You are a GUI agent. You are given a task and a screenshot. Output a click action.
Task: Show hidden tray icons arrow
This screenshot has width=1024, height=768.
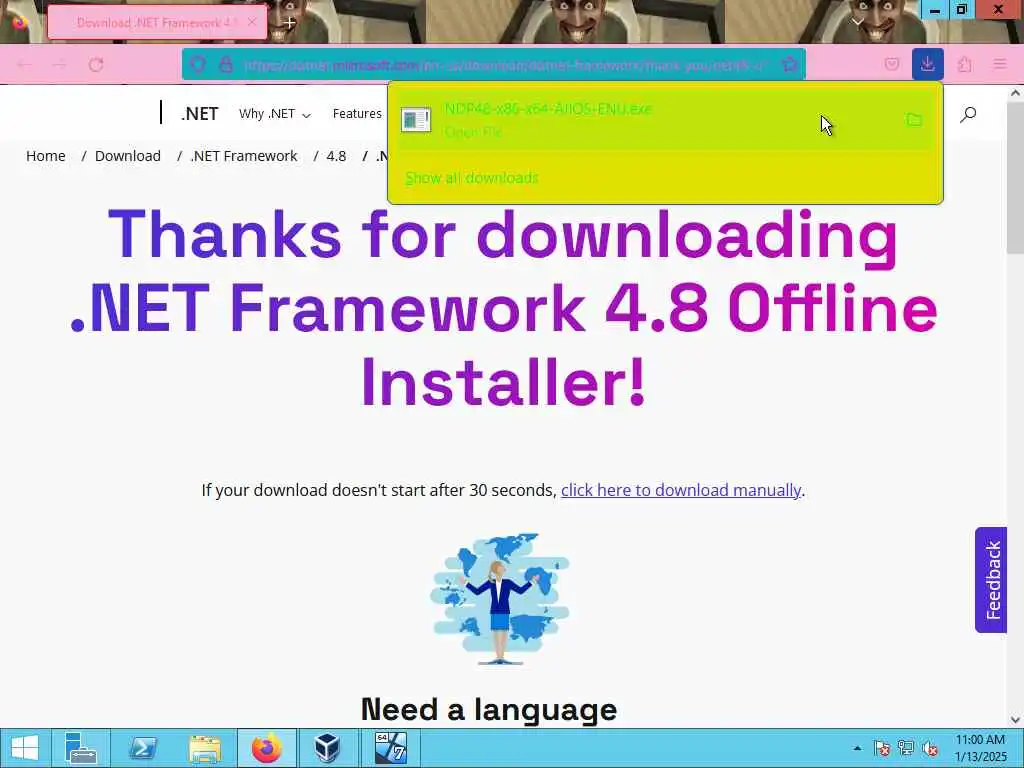(x=857, y=748)
